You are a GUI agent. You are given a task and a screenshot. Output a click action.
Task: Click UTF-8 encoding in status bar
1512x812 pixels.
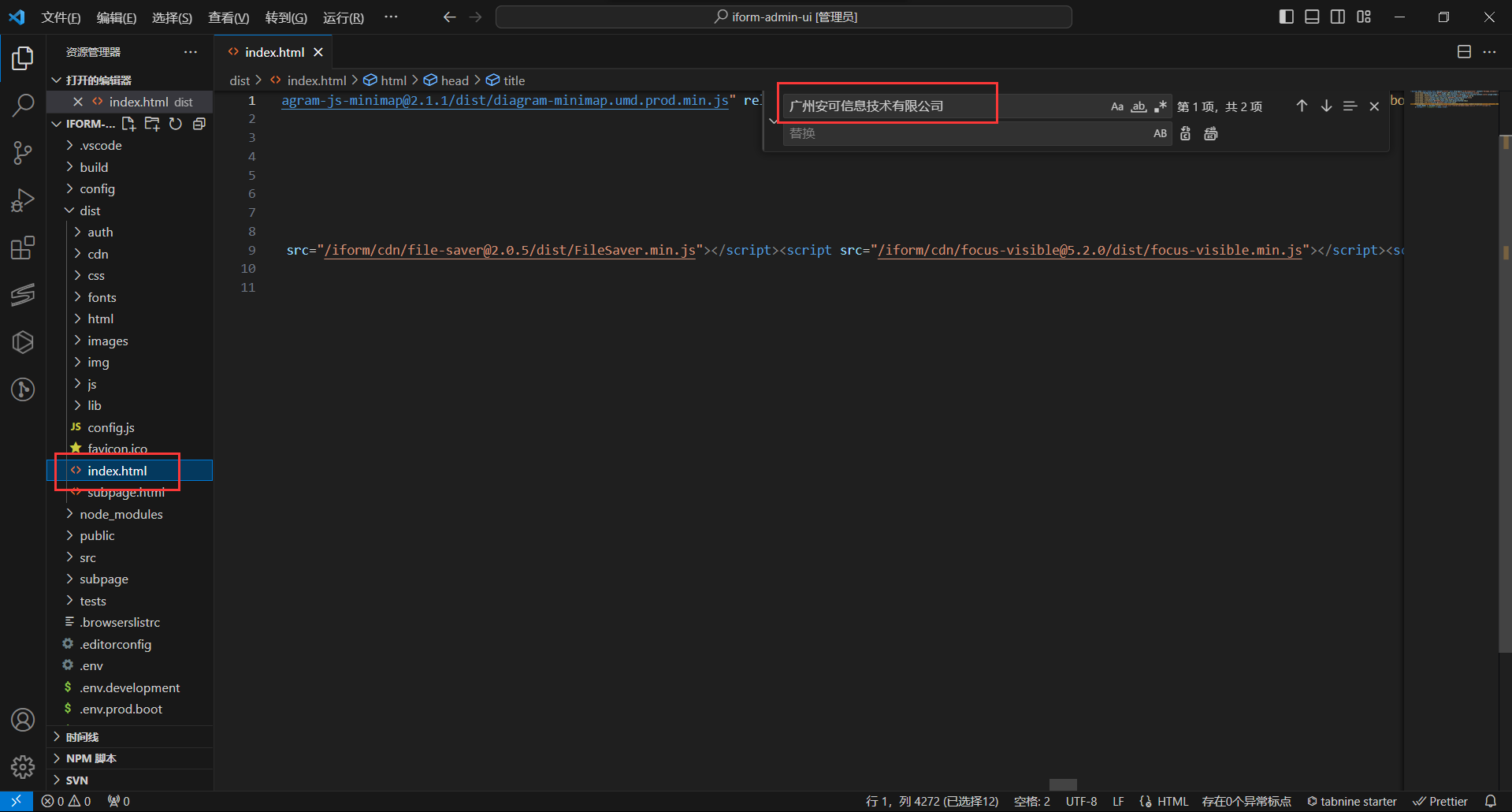[1081, 801]
